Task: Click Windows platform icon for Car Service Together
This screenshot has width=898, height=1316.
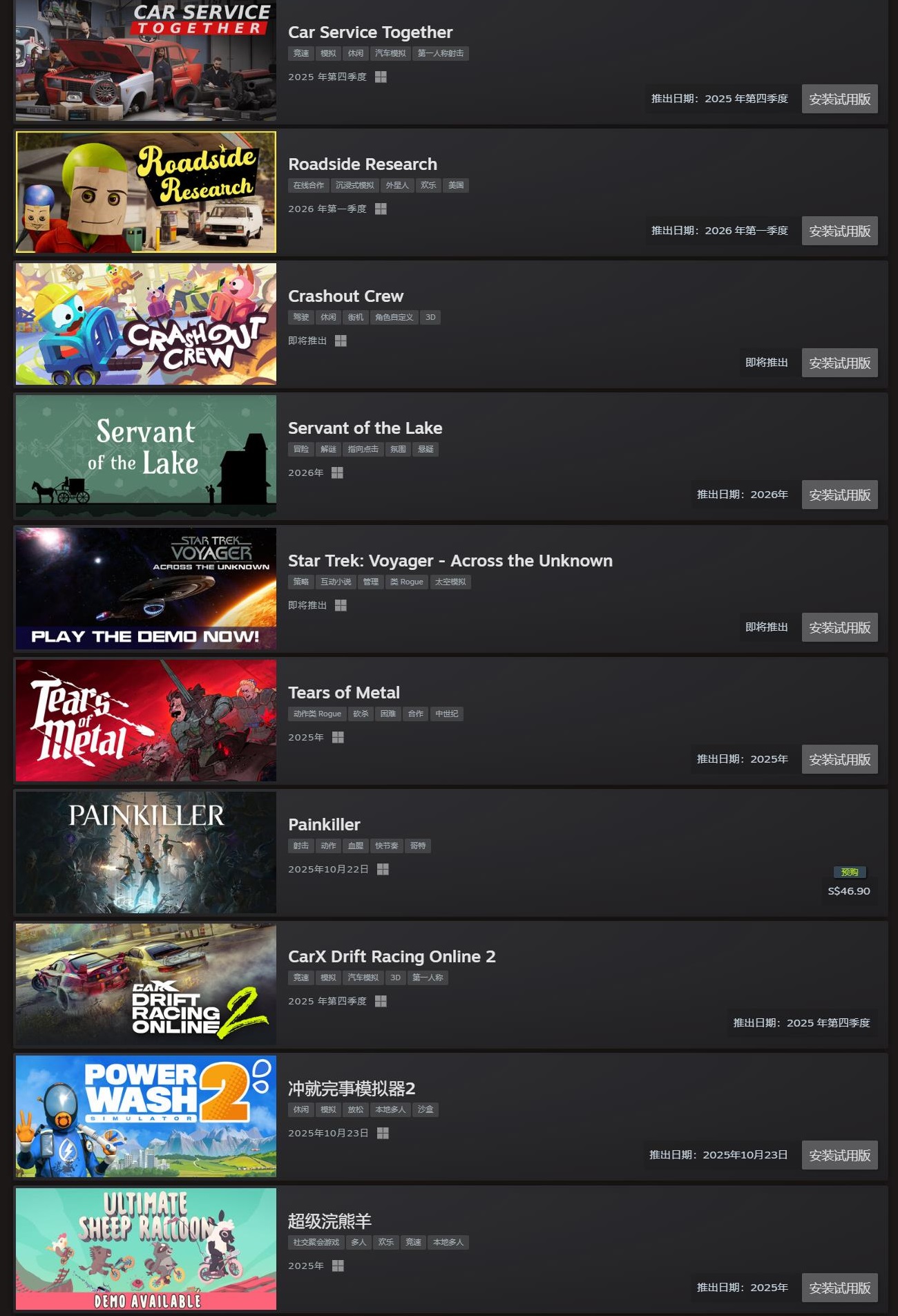Action: pos(381,77)
